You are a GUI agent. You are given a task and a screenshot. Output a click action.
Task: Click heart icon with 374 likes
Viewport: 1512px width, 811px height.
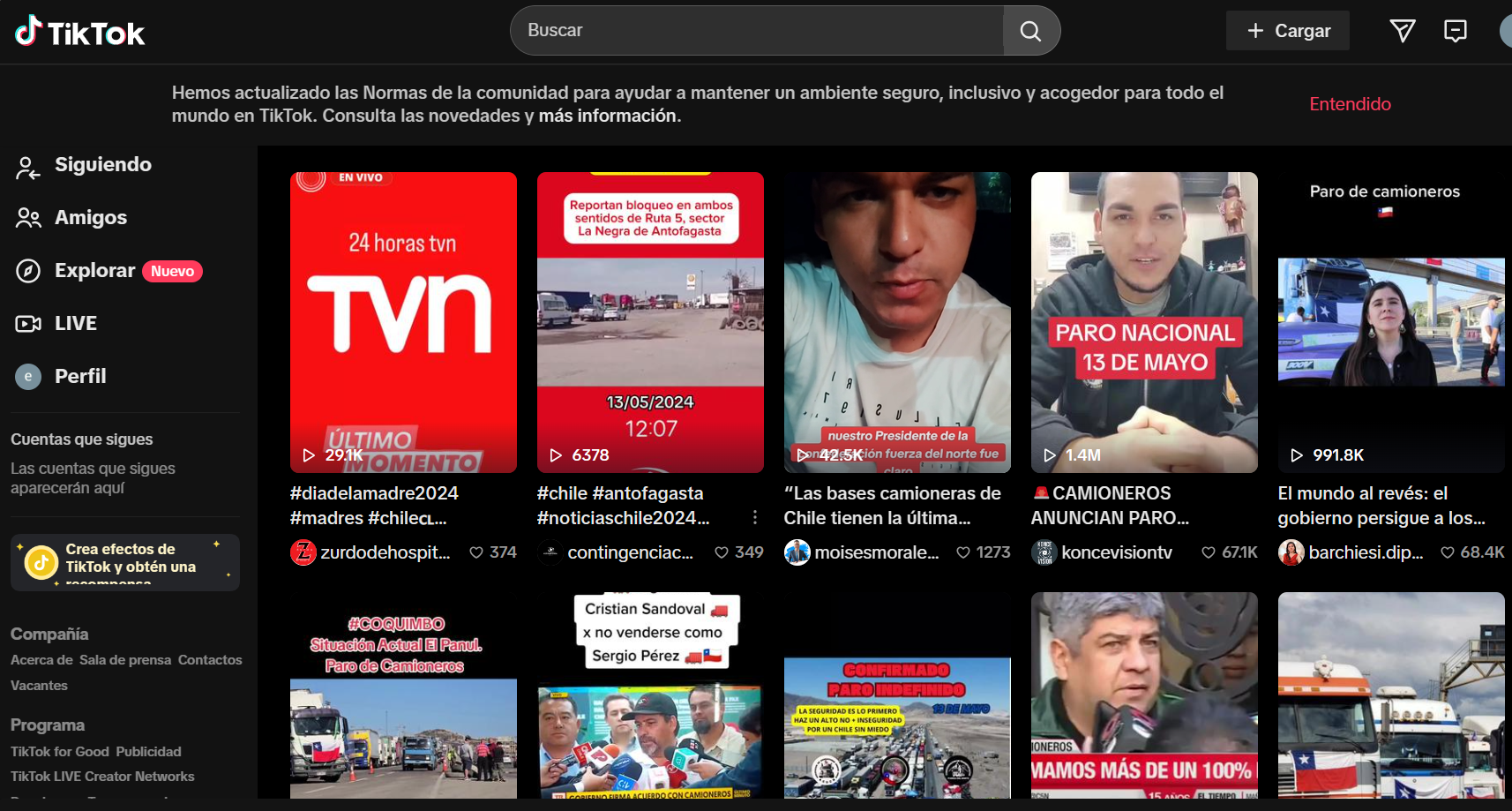click(476, 552)
